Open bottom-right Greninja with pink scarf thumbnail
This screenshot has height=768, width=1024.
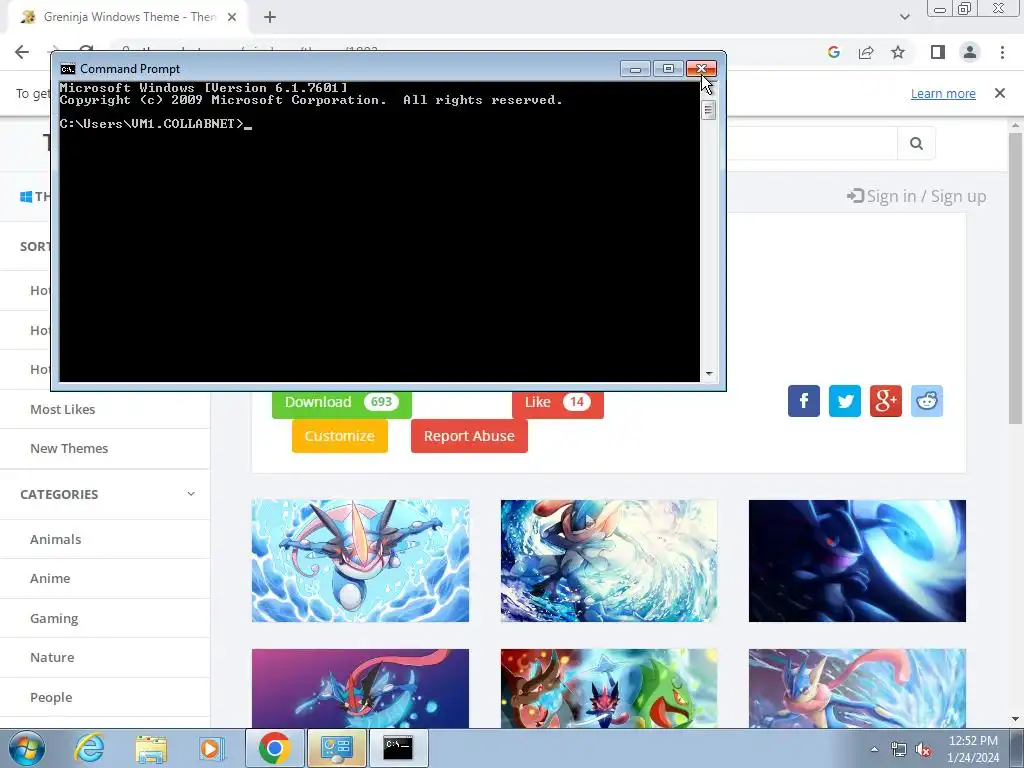coord(857,688)
